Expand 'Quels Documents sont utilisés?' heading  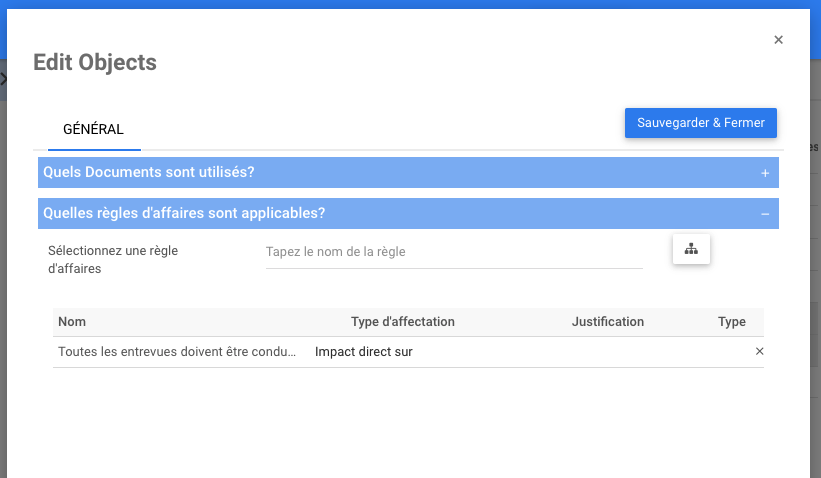pos(149,173)
